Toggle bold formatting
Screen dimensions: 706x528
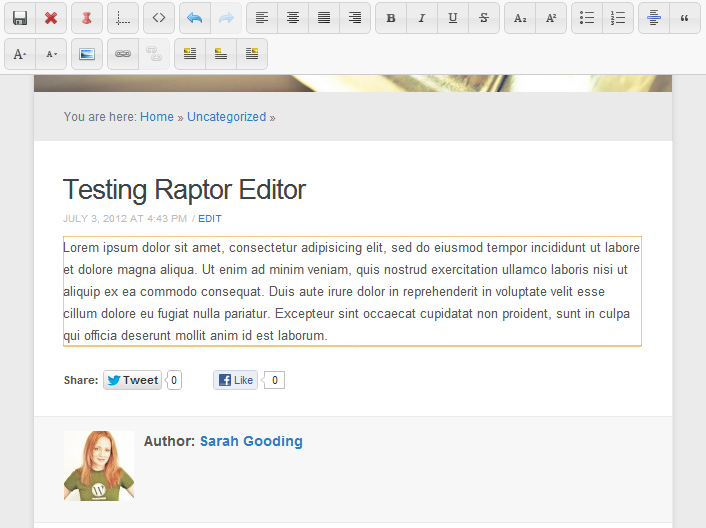point(391,18)
